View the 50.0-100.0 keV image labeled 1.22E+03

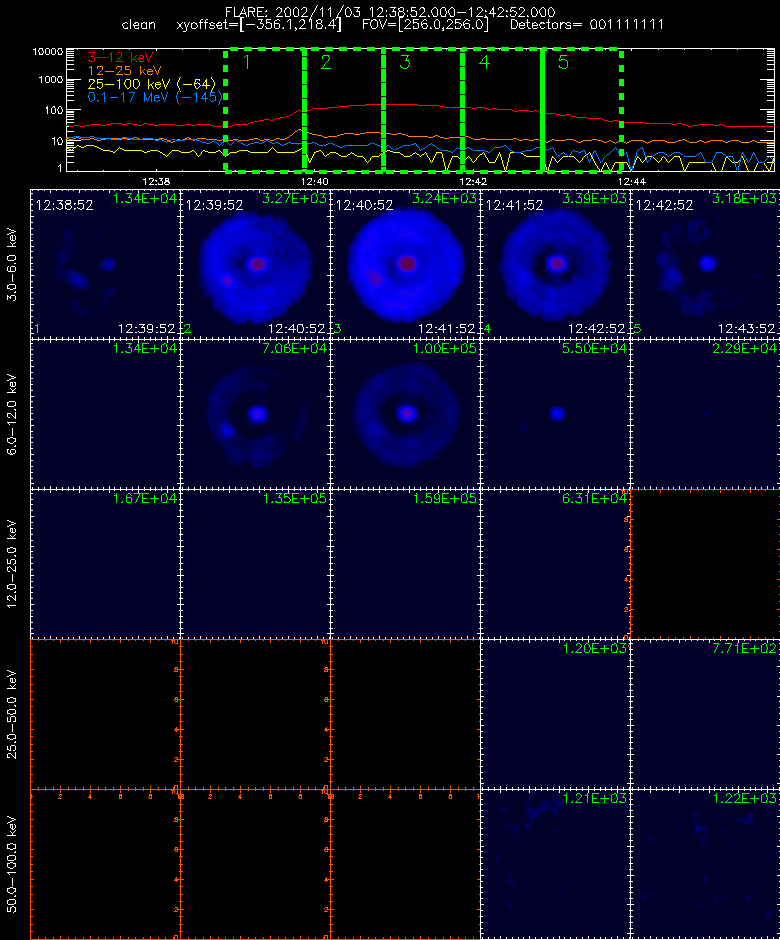pos(705,864)
